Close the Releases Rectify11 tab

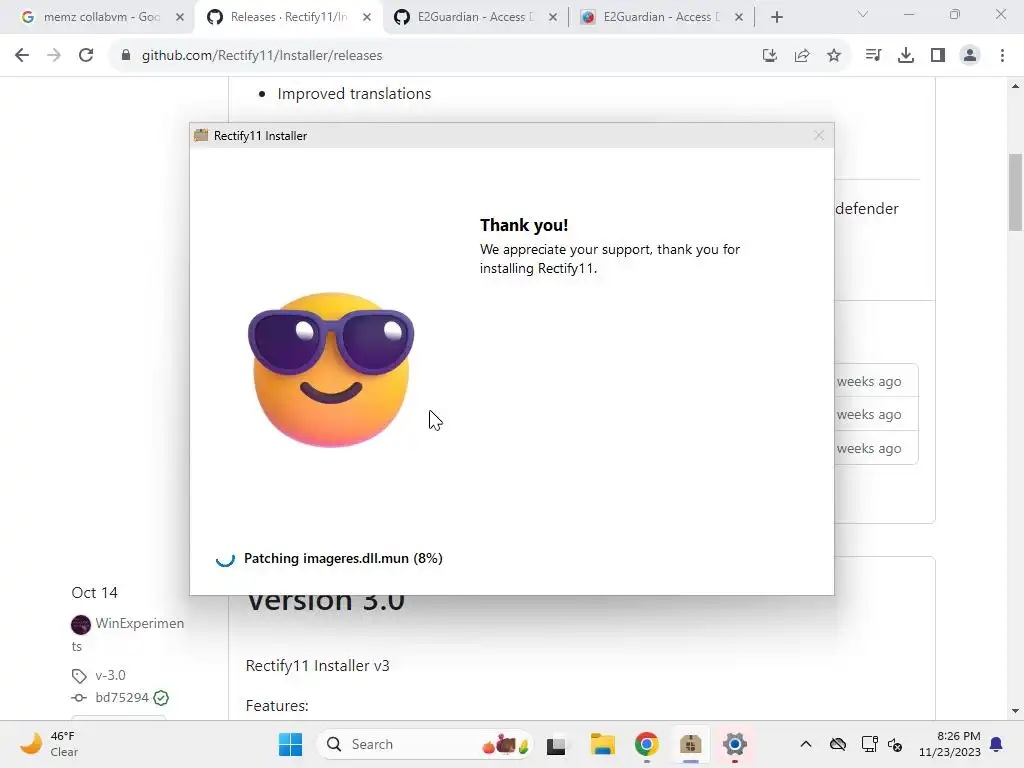coord(366,17)
